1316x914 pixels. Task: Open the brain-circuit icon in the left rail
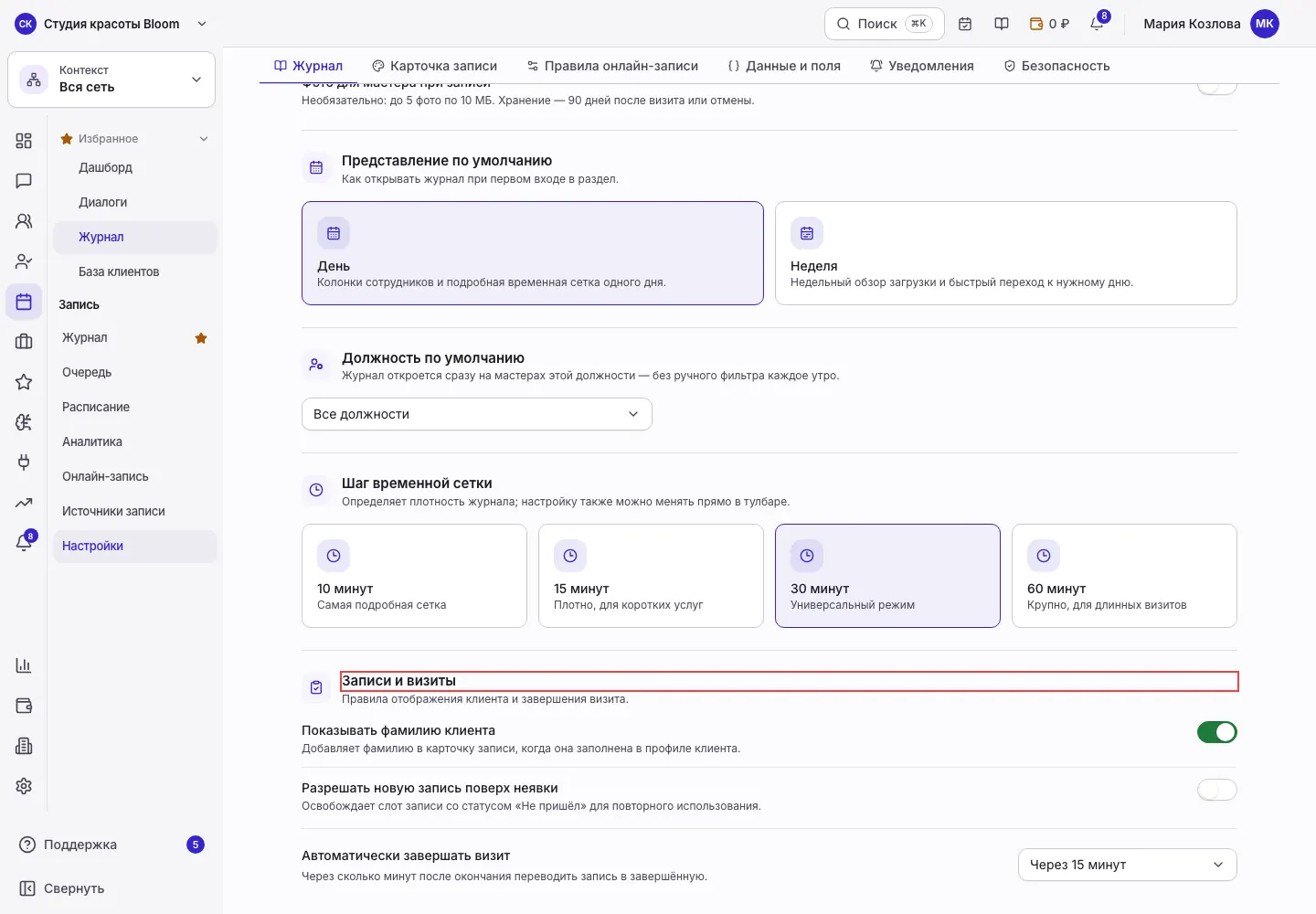[x=24, y=422]
